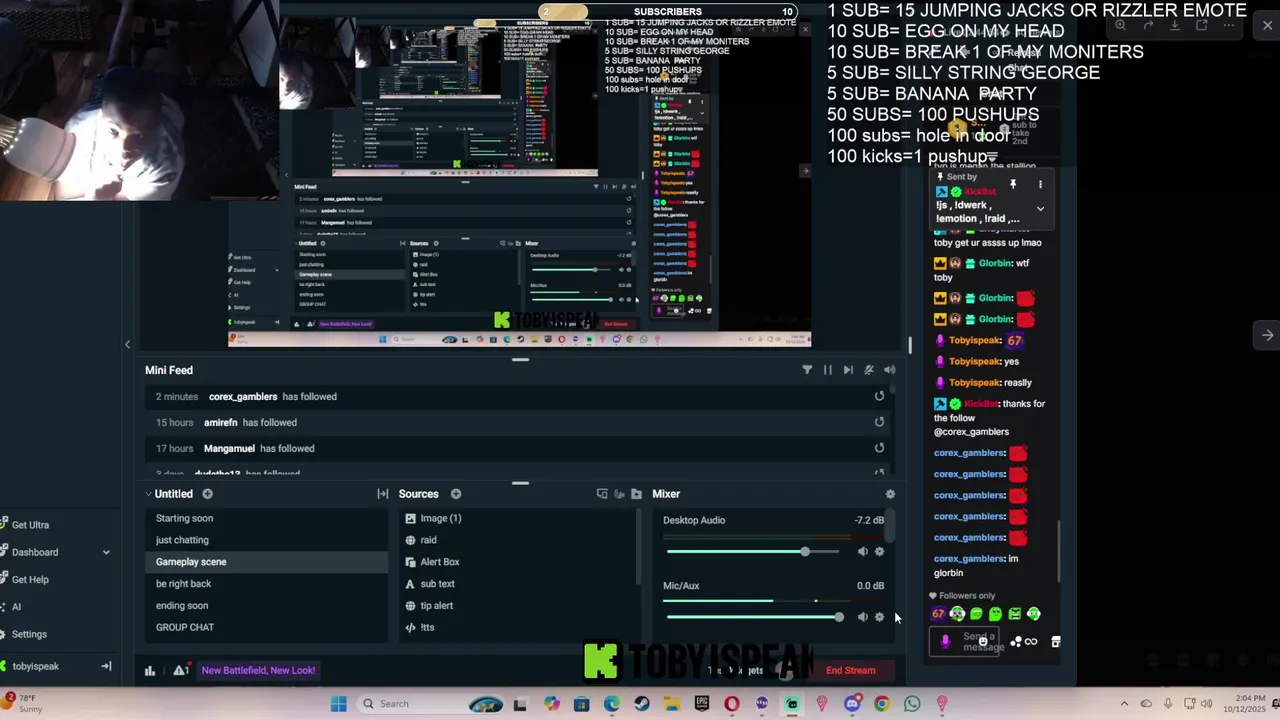
Task: Click the End Stream button
Action: [851, 671]
